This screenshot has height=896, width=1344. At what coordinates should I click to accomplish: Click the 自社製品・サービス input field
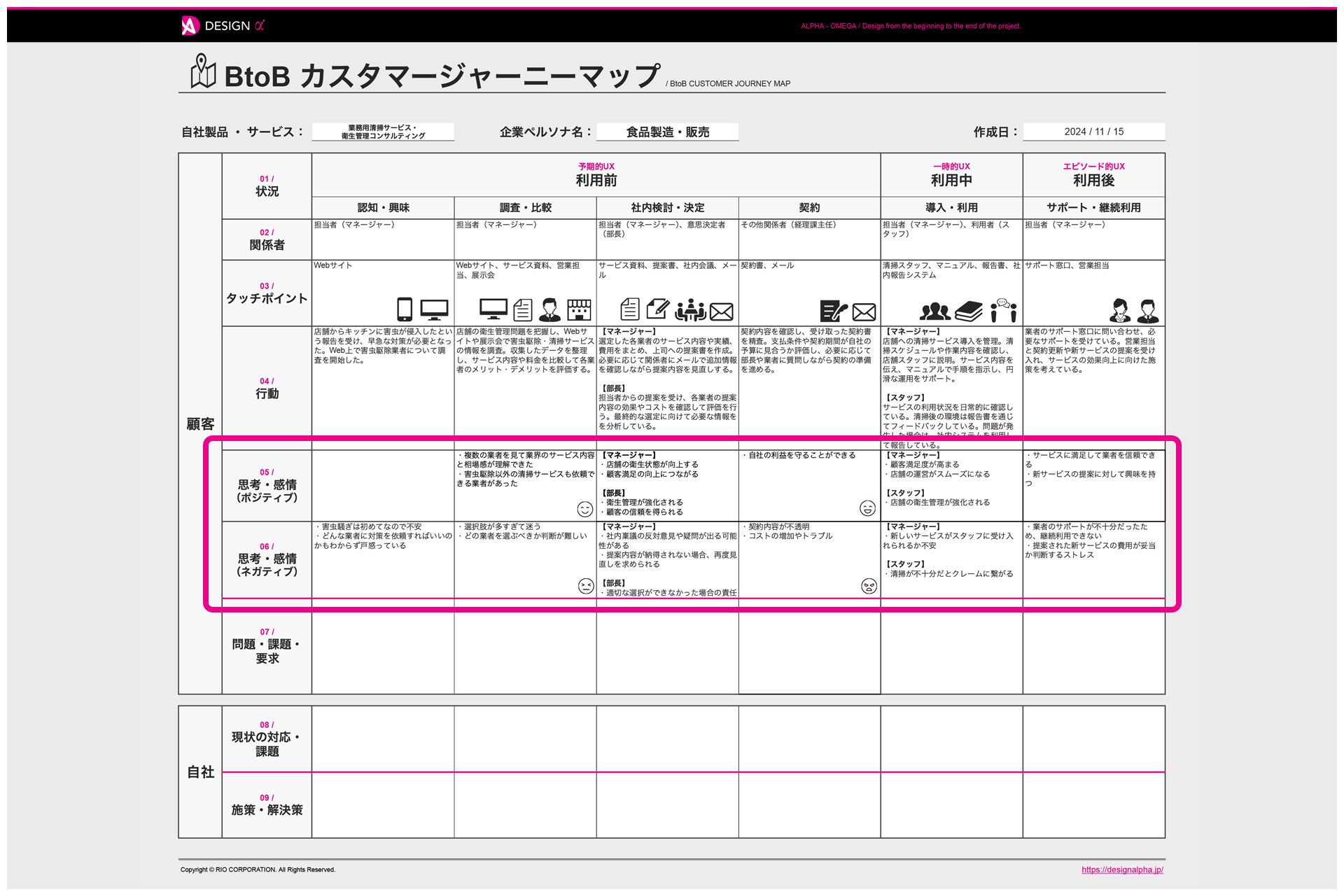pyautogui.click(x=383, y=132)
